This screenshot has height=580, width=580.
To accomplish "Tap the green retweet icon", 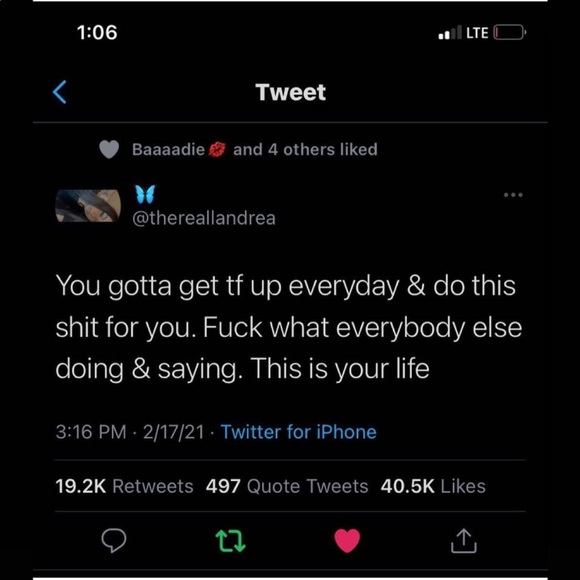I will [230, 541].
